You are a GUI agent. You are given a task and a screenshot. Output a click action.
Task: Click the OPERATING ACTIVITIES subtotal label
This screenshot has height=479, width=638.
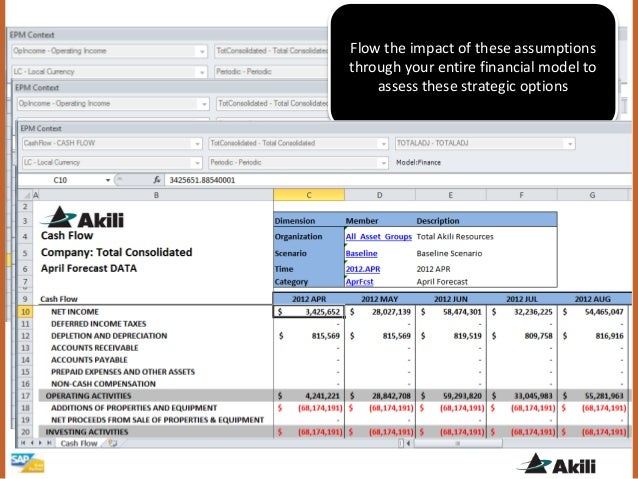(88, 396)
